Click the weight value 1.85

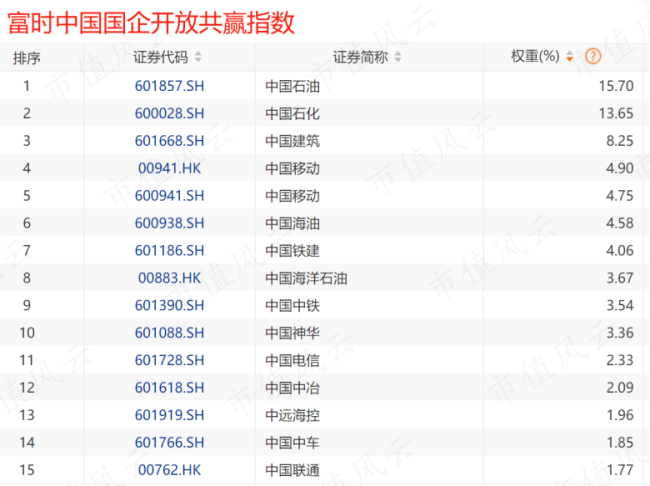620,442
